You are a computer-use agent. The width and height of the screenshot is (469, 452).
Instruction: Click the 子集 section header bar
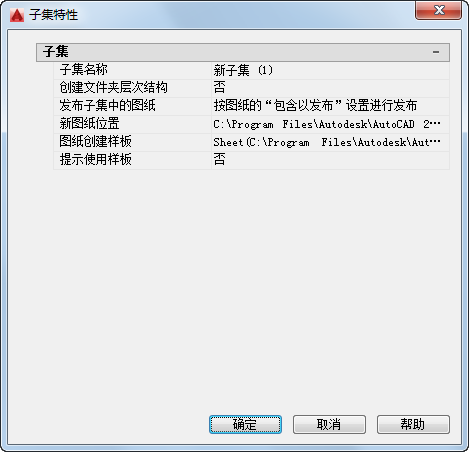[243, 52]
